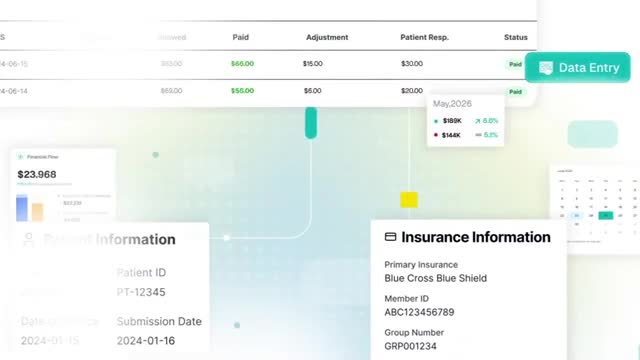This screenshot has width=640, height=360.
Task: Click the May,2026 tooltip title
Action: point(452,104)
